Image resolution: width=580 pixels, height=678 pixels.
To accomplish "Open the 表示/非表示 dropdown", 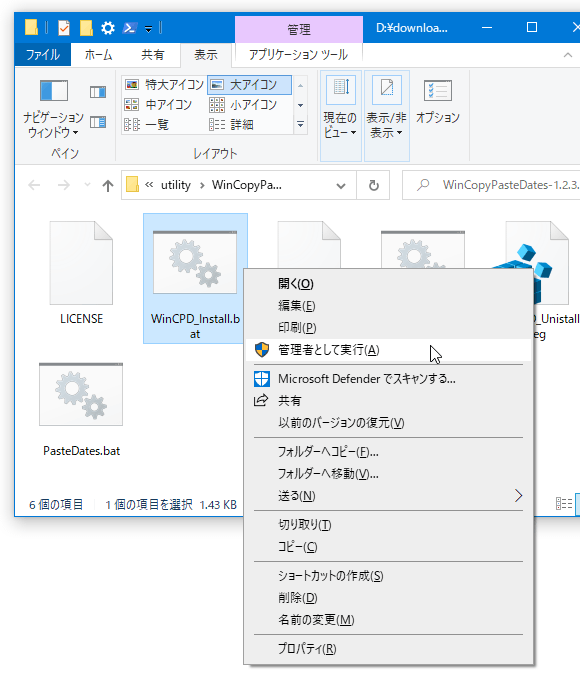I will (x=386, y=116).
